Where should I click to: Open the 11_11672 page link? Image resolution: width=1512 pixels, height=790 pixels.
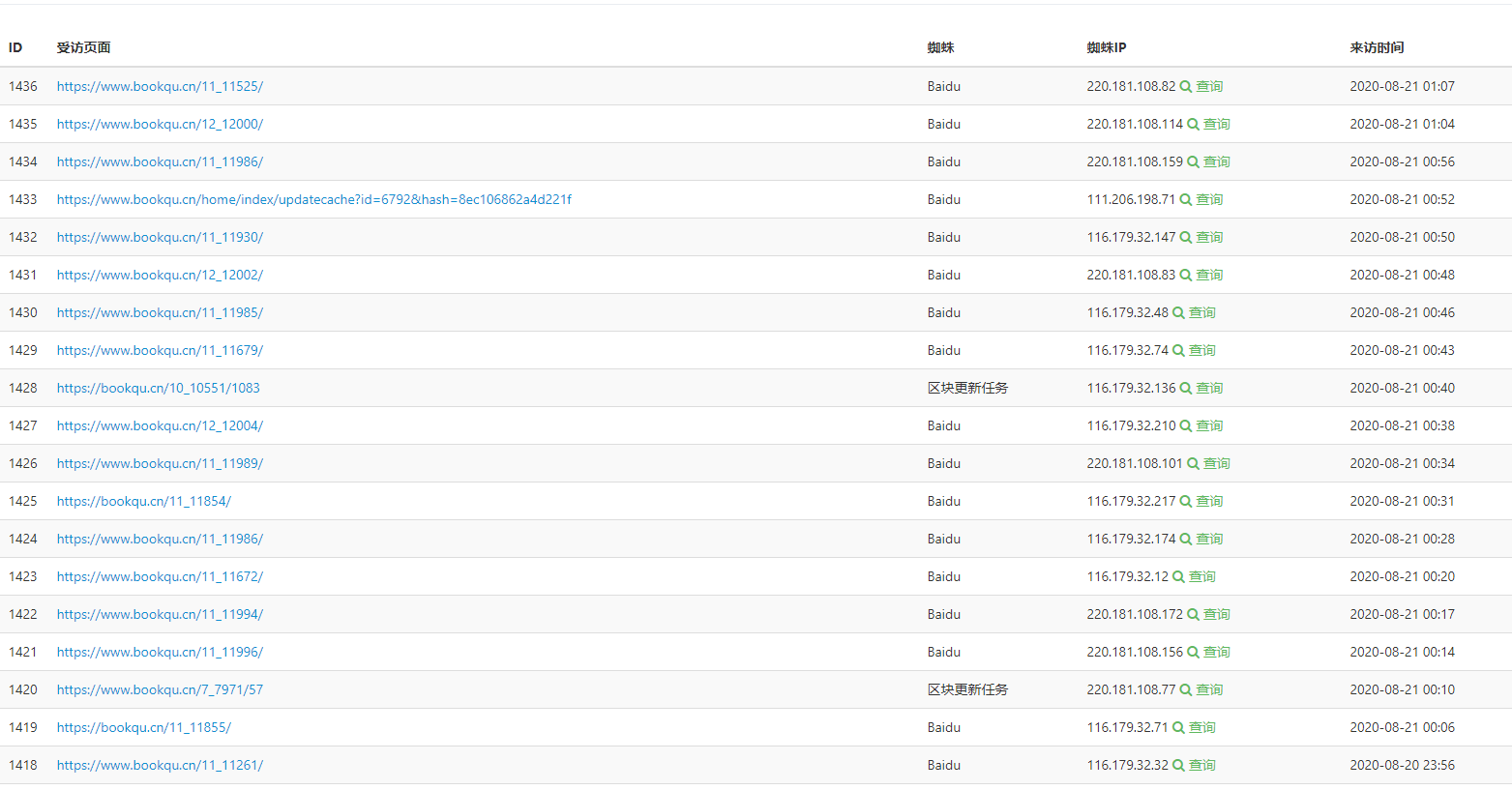pyautogui.click(x=160, y=576)
